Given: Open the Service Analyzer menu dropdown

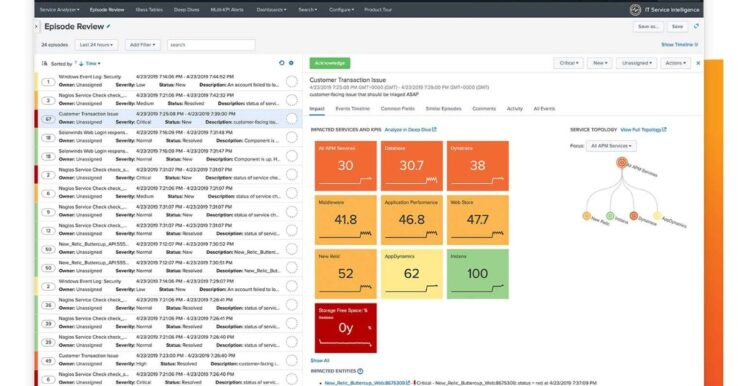Looking at the screenshot, I should (x=59, y=9).
